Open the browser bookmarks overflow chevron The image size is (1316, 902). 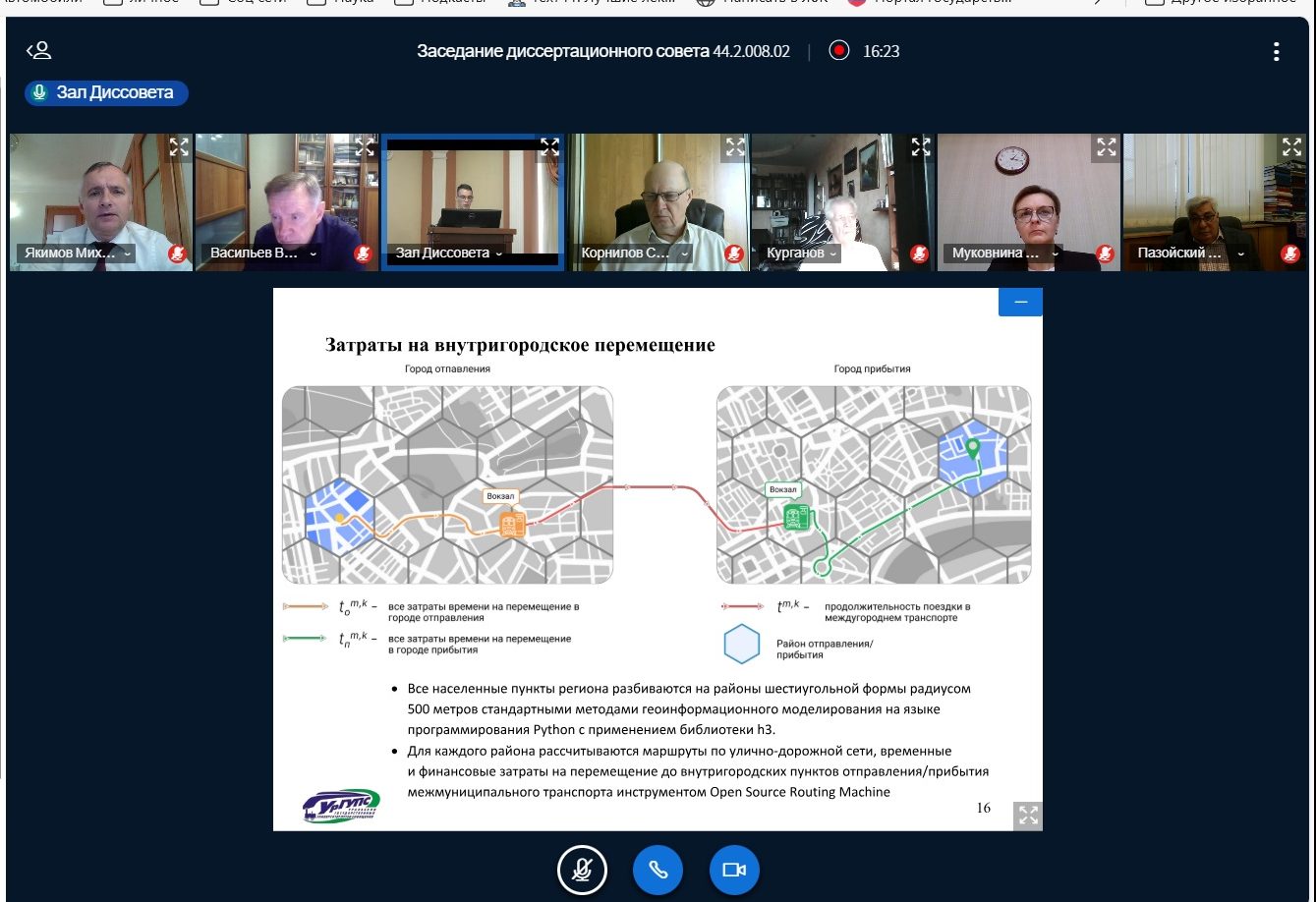[1099, 3]
